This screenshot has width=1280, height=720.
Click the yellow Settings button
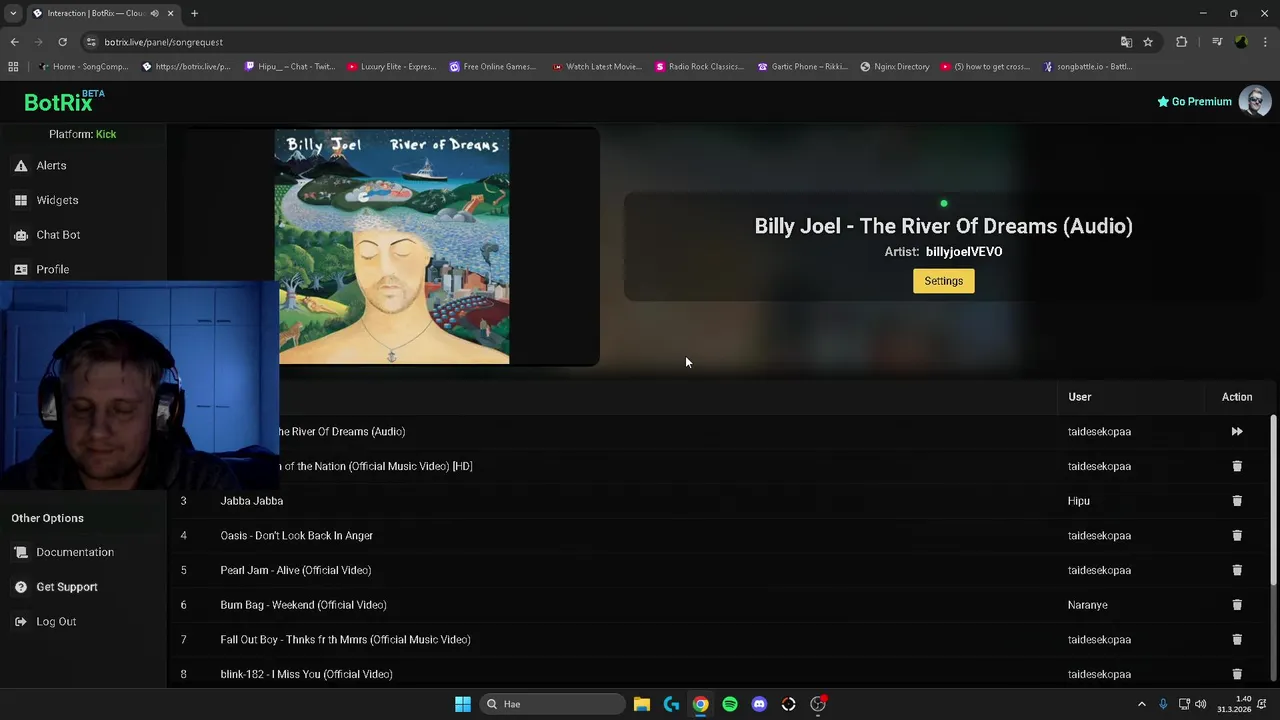943,281
